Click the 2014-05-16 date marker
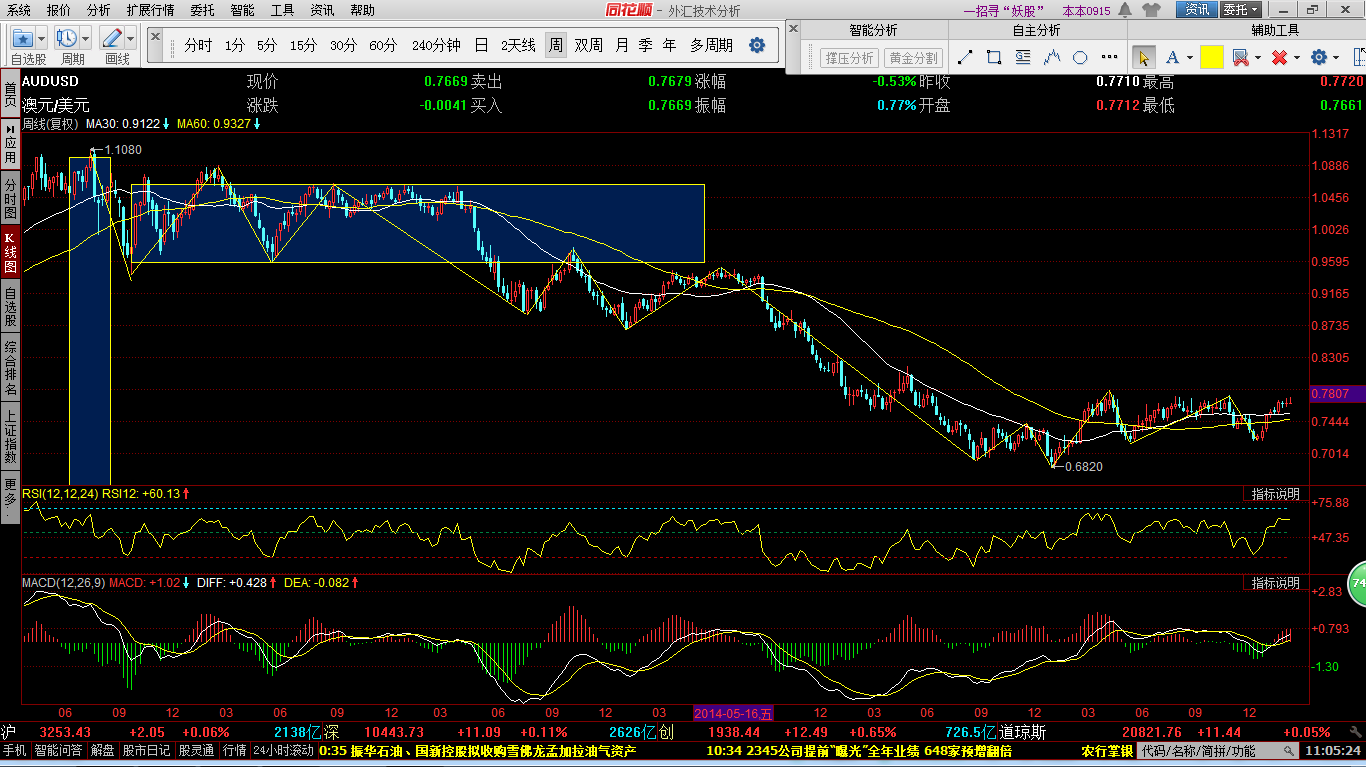Image resolution: width=1366 pixels, height=767 pixels. [733, 713]
